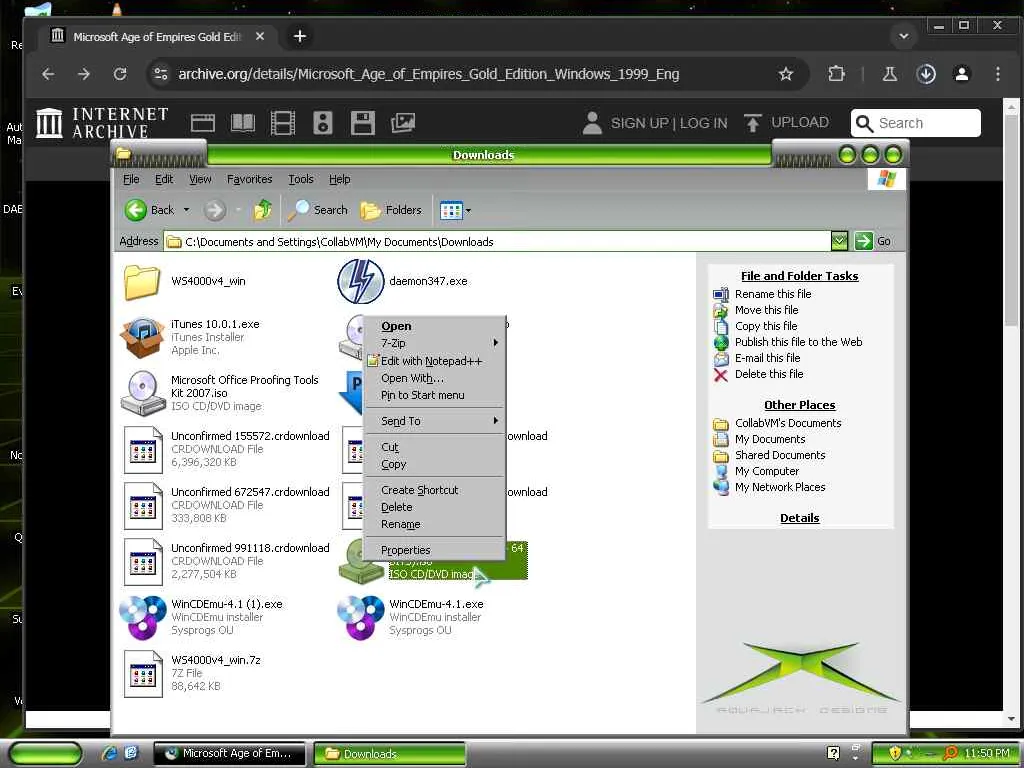The width and height of the screenshot is (1024, 768).
Task: Switch to Downloads taskbar button
Action: 390,754
